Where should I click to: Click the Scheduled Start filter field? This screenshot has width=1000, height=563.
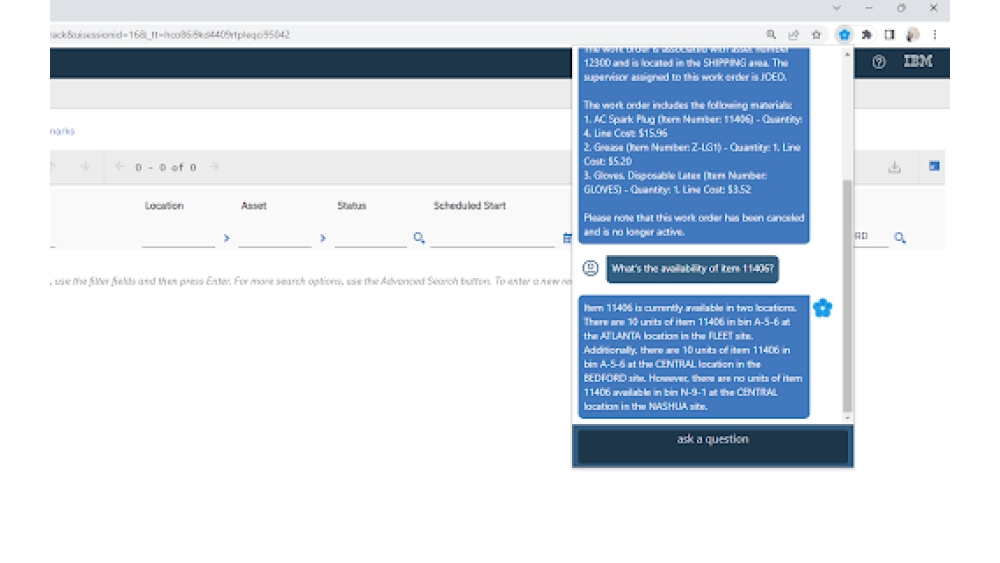[492, 238]
